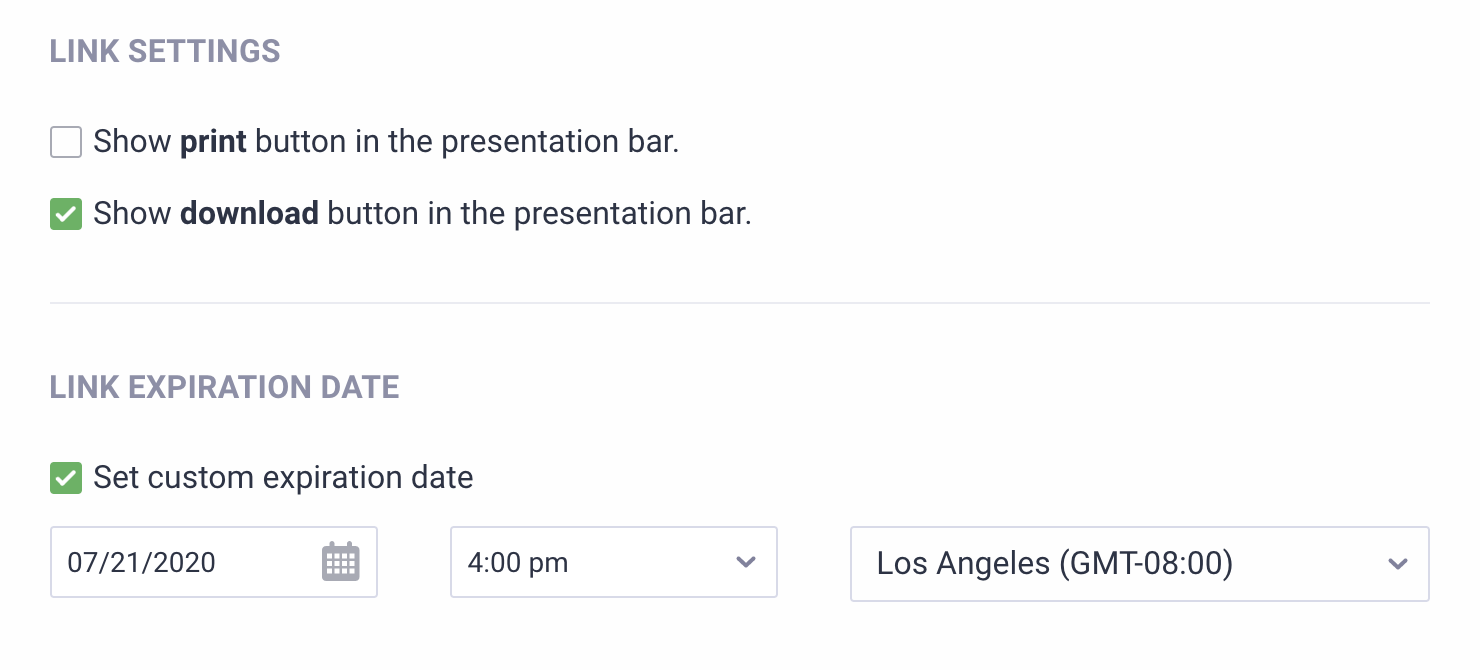Click the "4:00 pm" time value text
The width and height of the screenshot is (1480, 670).
517,562
